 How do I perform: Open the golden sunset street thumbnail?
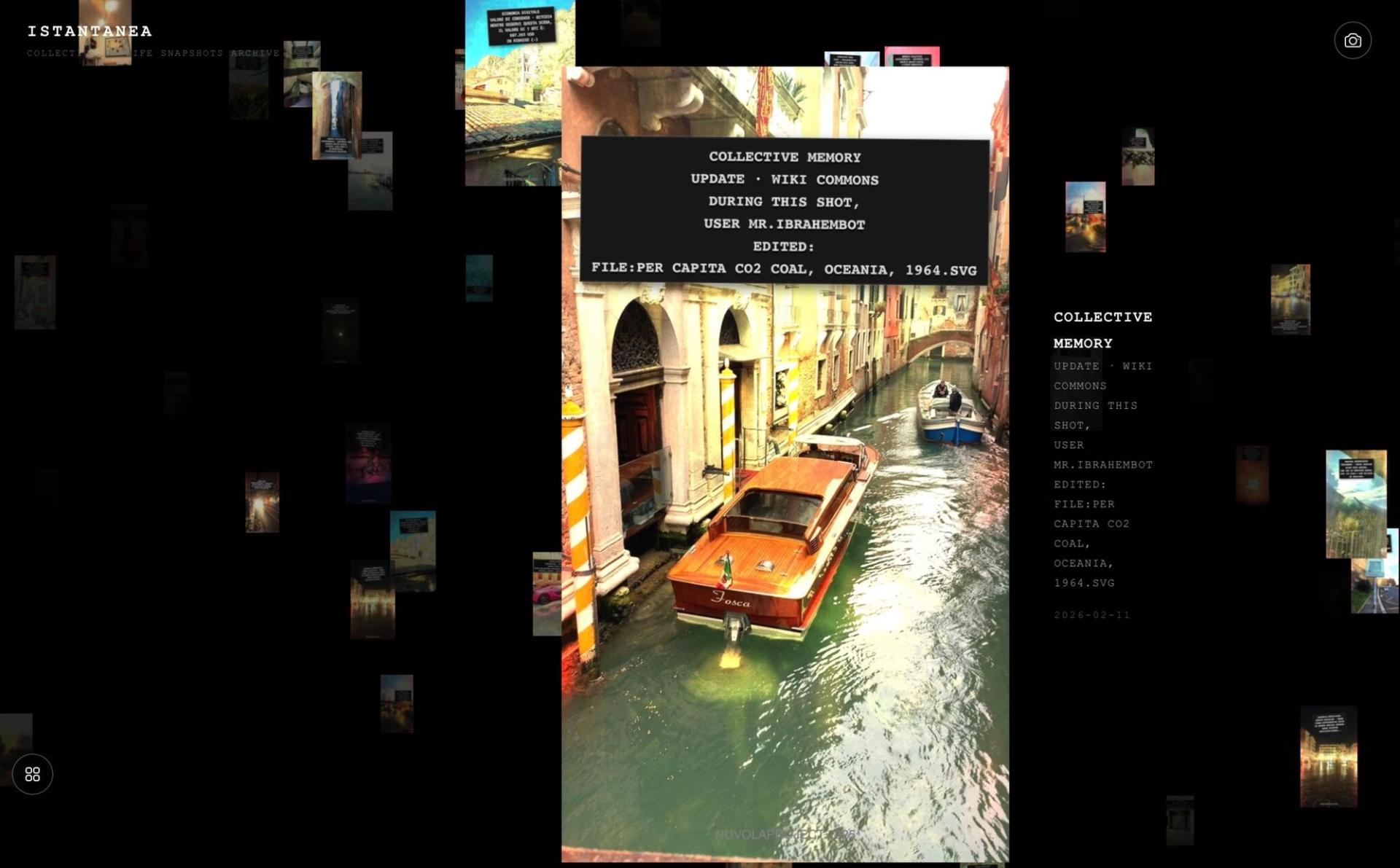(x=1085, y=217)
